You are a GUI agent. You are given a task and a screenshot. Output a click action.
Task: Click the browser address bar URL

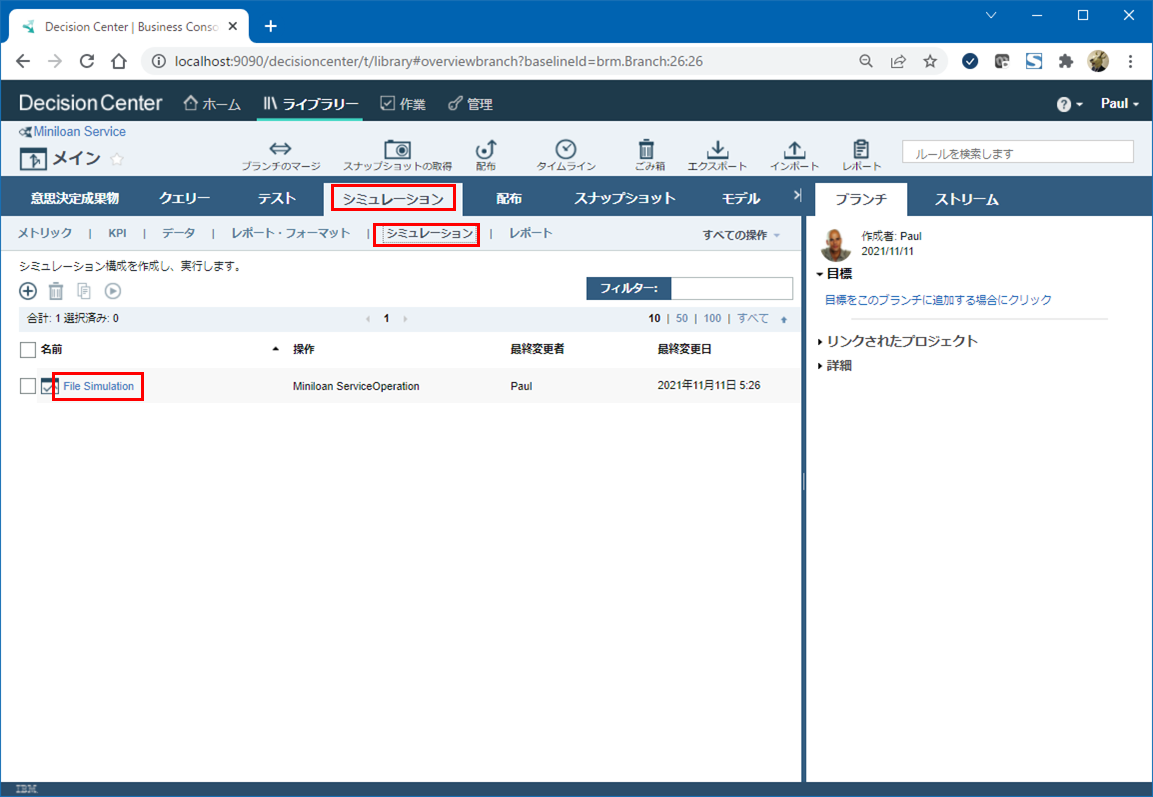[438, 61]
